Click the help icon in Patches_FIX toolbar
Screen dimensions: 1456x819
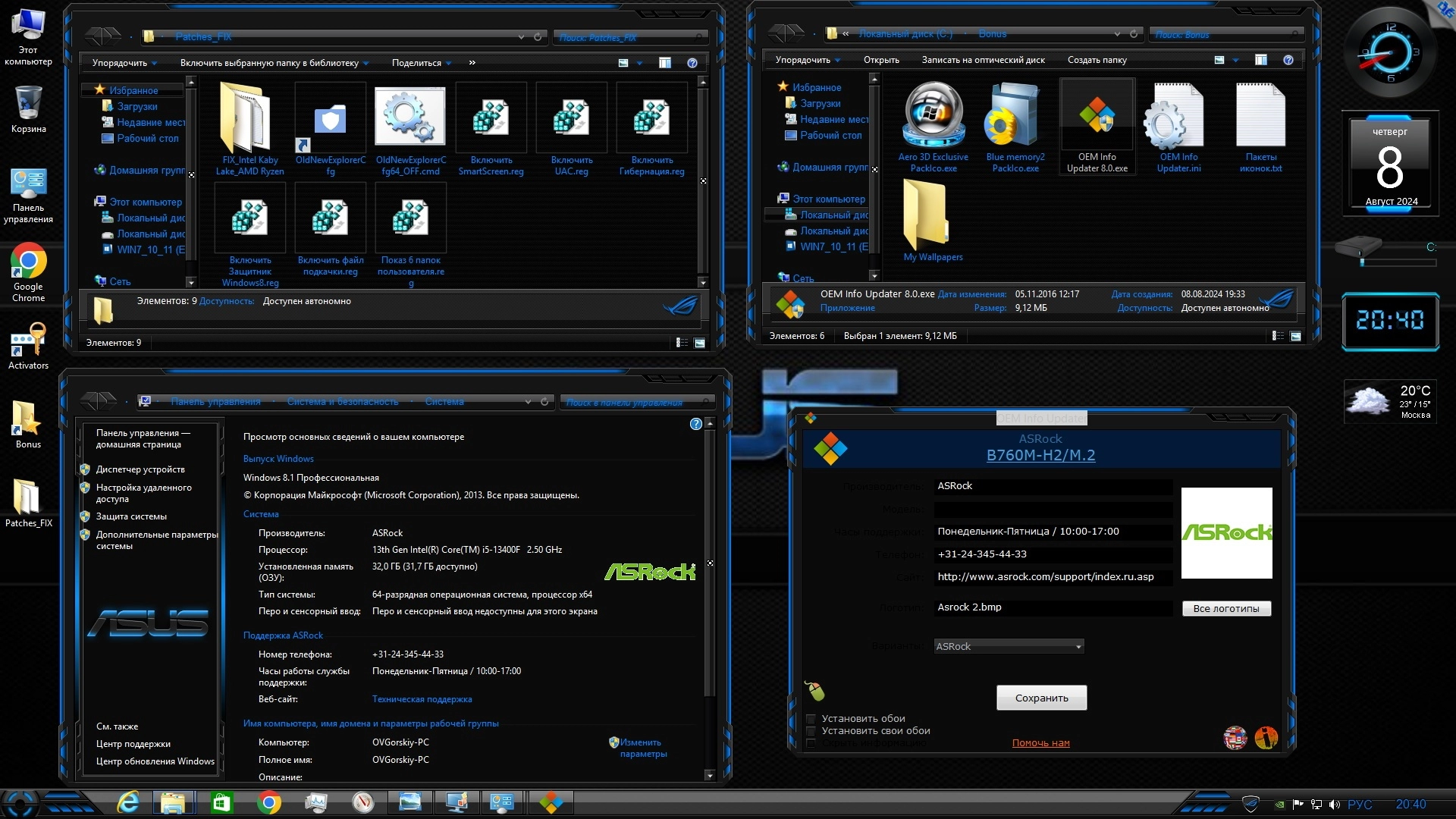coord(692,63)
